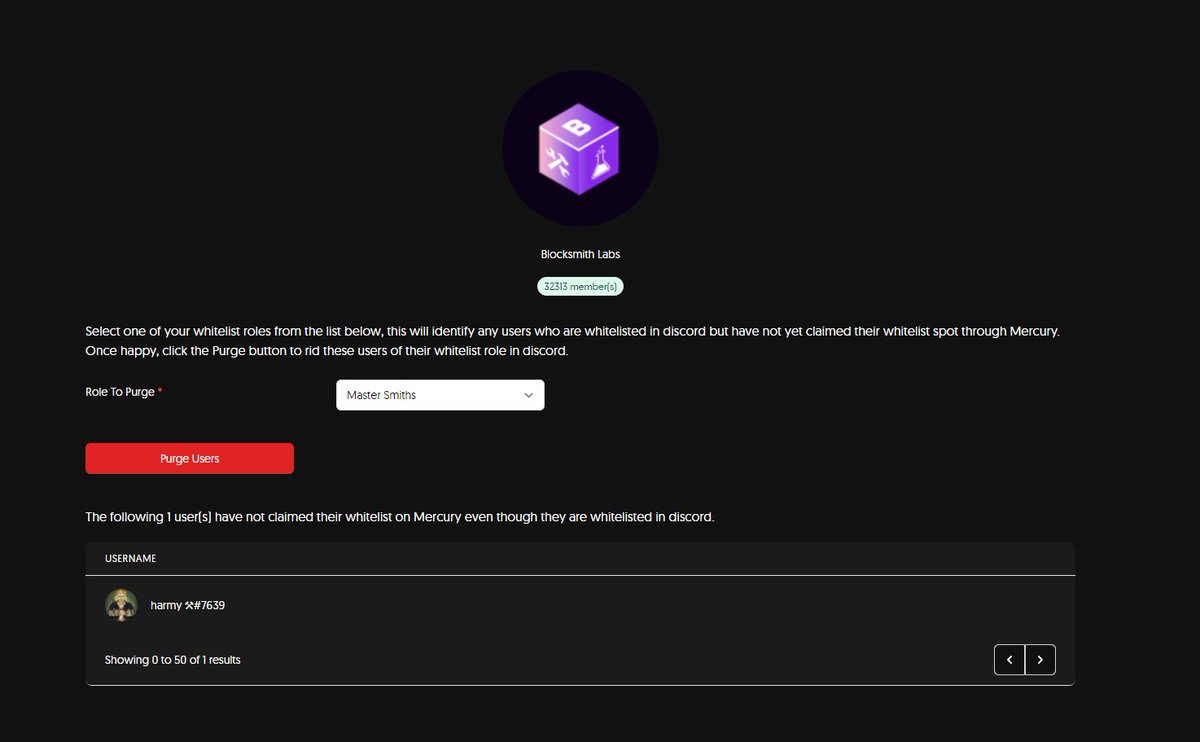Click harmy's user avatar
The height and width of the screenshot is (742, 1200).
click(x=121, y=605)
